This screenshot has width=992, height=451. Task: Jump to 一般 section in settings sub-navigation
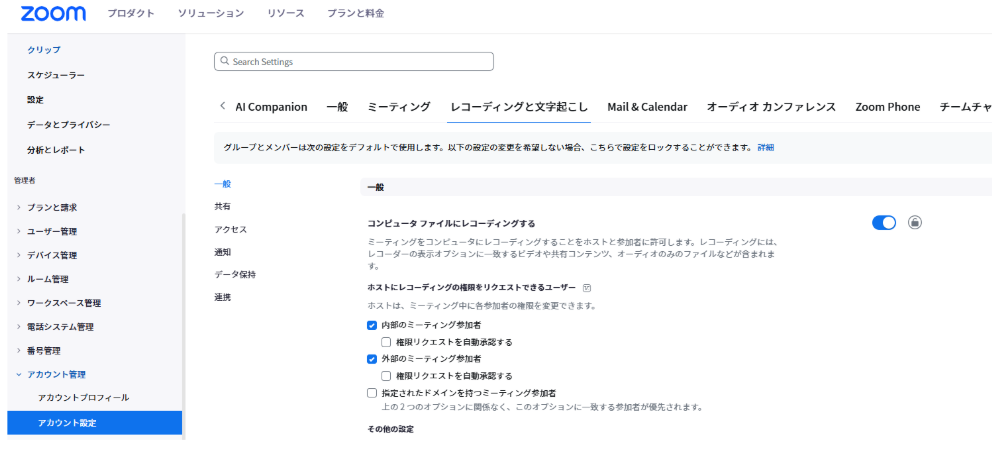coord(223,184)
